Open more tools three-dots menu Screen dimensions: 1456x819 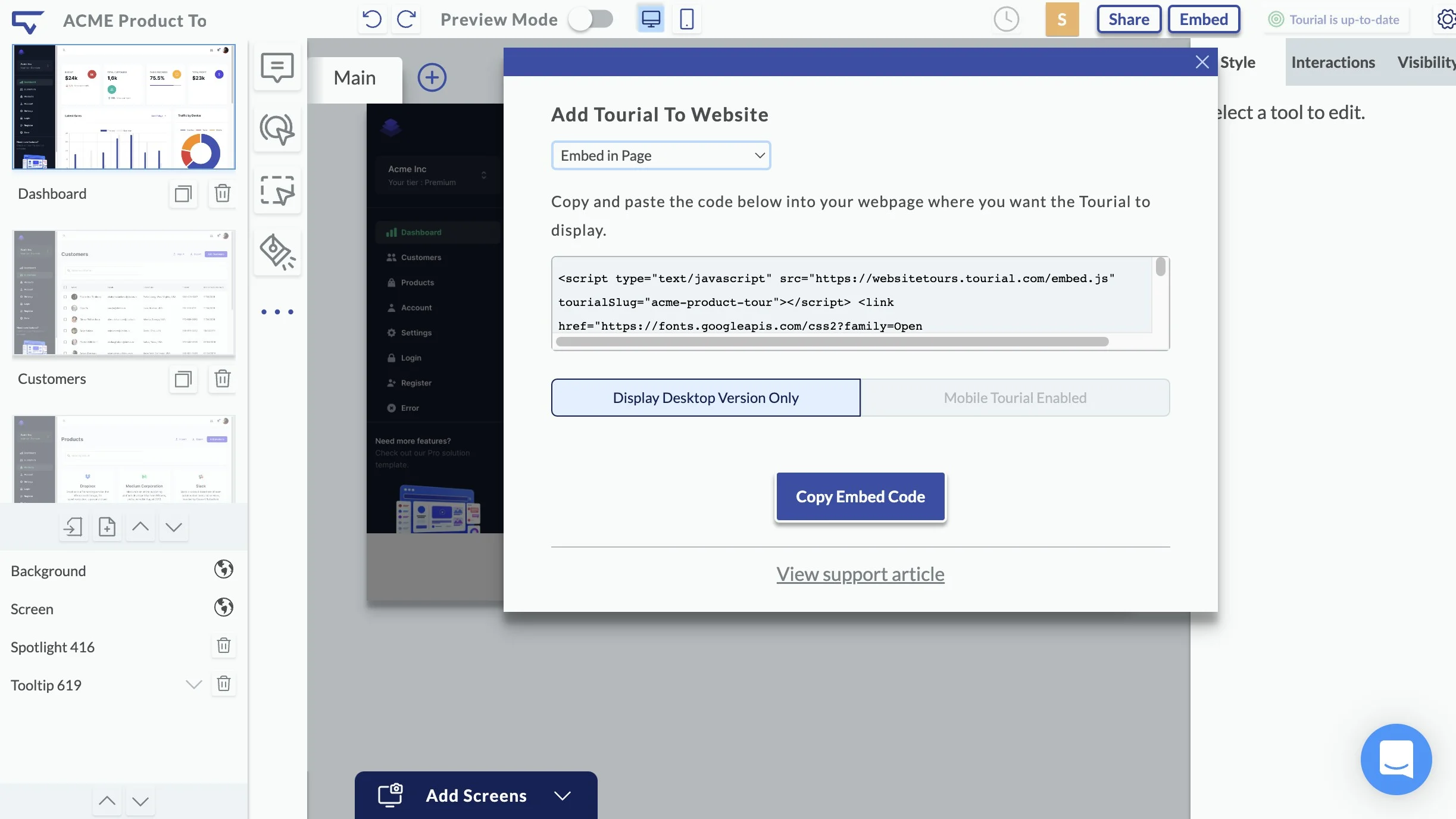pyautogui.click(x=277, y=312)
